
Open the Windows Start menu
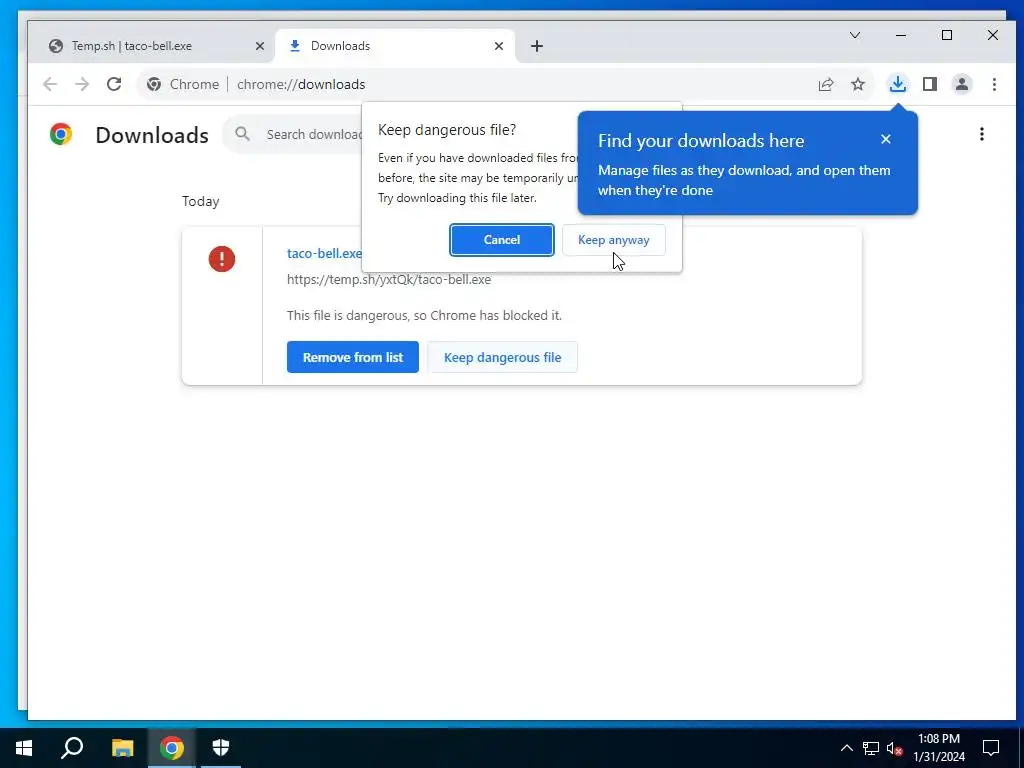tap(24, 748)
